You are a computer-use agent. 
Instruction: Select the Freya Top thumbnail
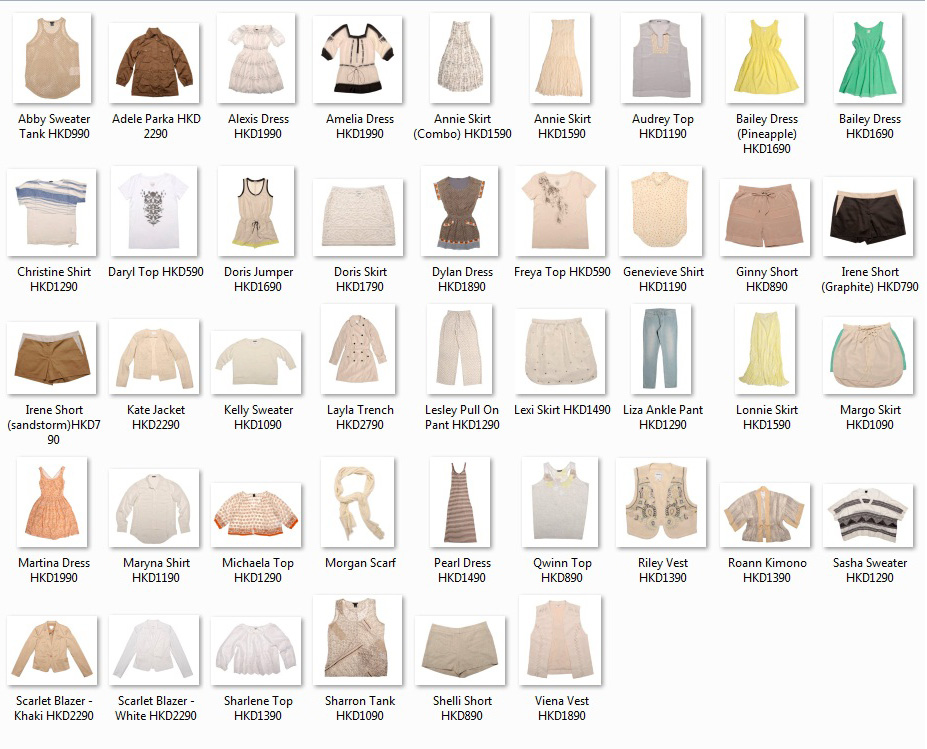point(560,211)
